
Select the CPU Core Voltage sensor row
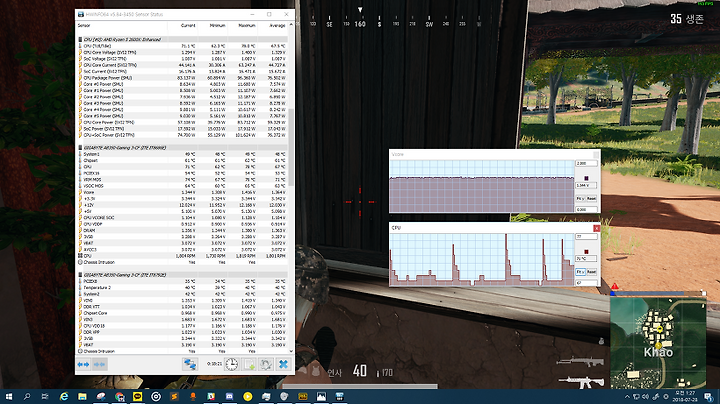click(182, 52)
